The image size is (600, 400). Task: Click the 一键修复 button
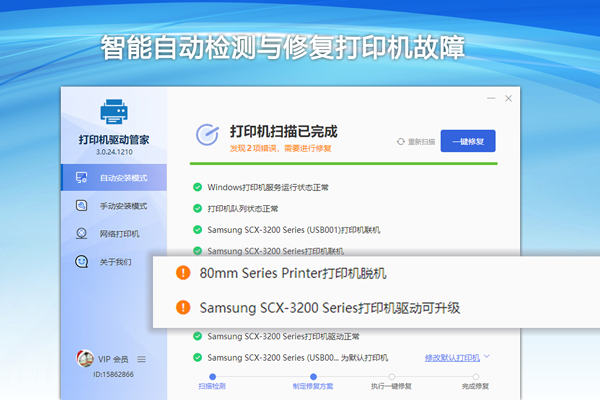(x=468, y=141)
